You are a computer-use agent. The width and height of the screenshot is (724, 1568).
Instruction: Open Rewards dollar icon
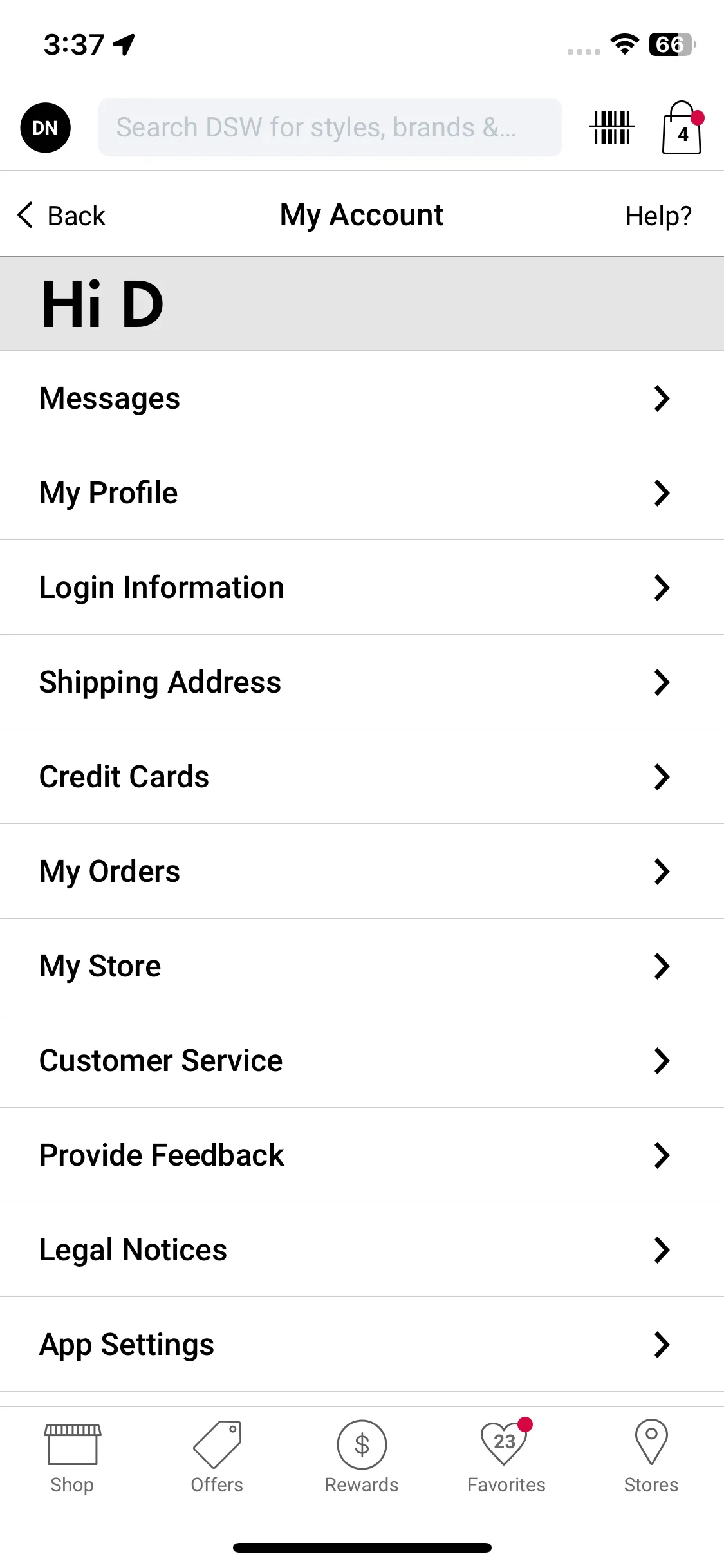coord(362,1444)
